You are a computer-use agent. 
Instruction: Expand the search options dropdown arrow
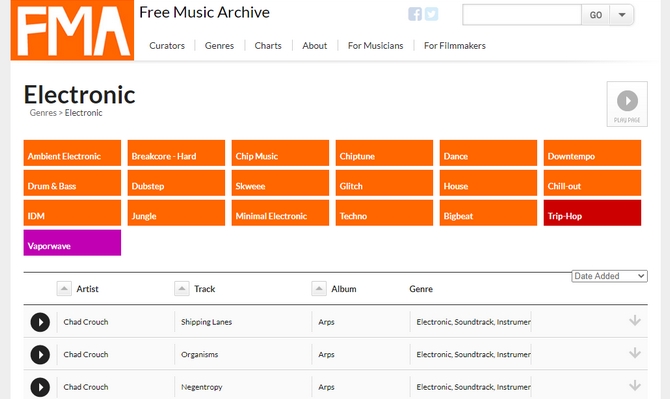[622, 15]
